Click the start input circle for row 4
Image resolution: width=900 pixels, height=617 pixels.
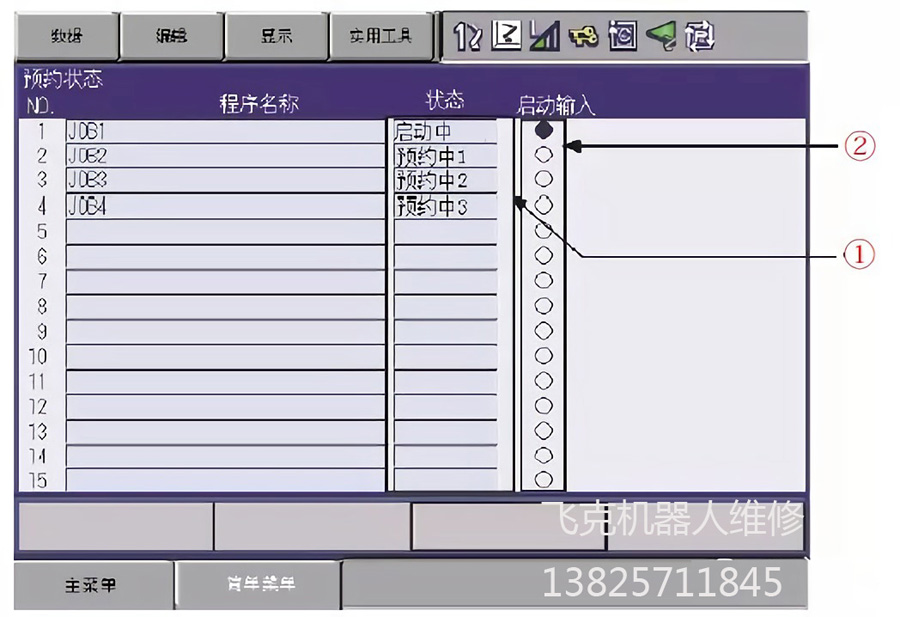(x=544, y=204)
